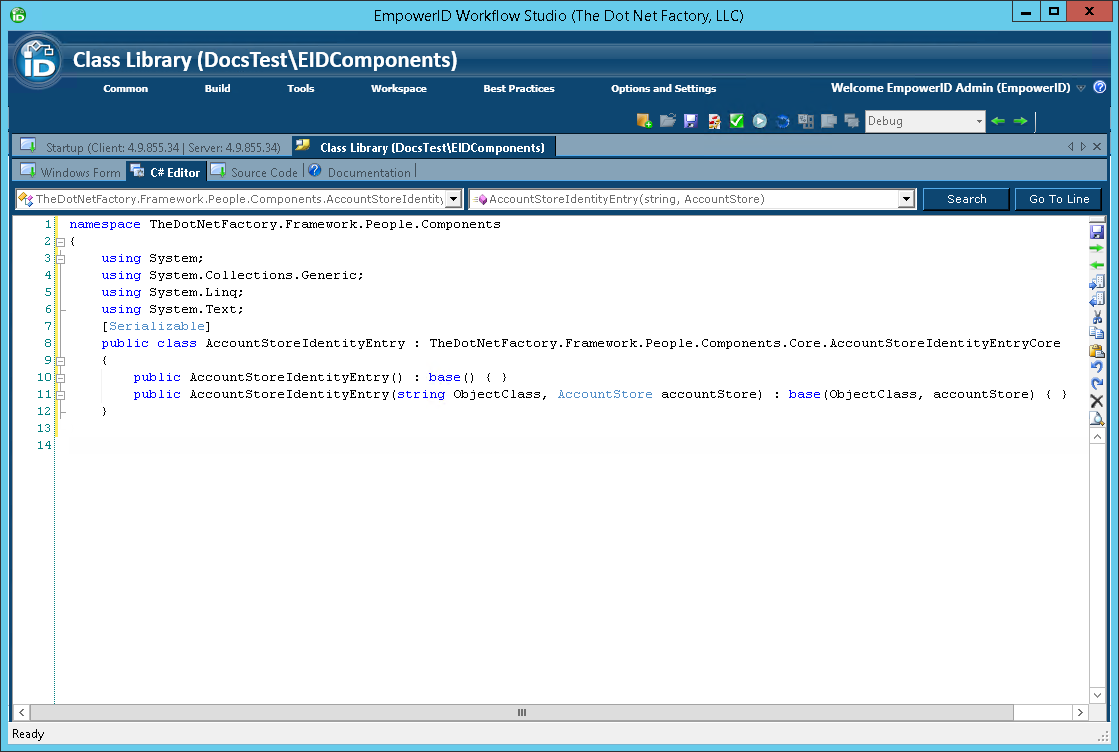Click the Paste clipboard icon in side toolbar
Screen dimensions: 1119x752
[x=1097, y=351]
